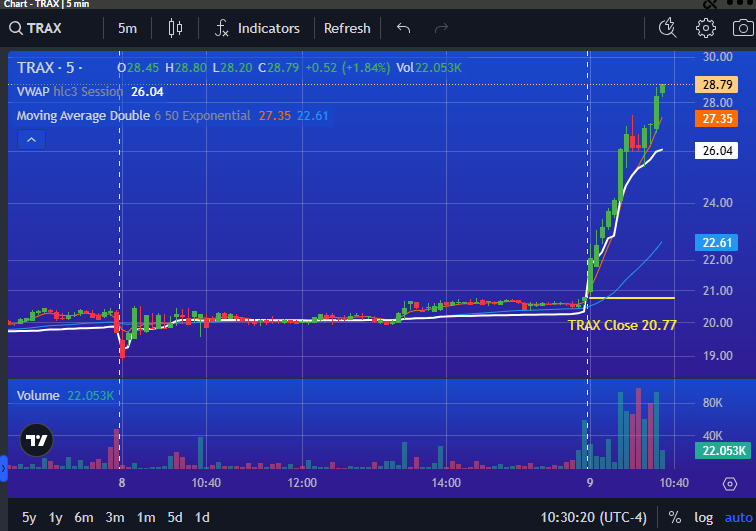
Task: Click the 14:00 time axis label
Action: coord(446,483)
